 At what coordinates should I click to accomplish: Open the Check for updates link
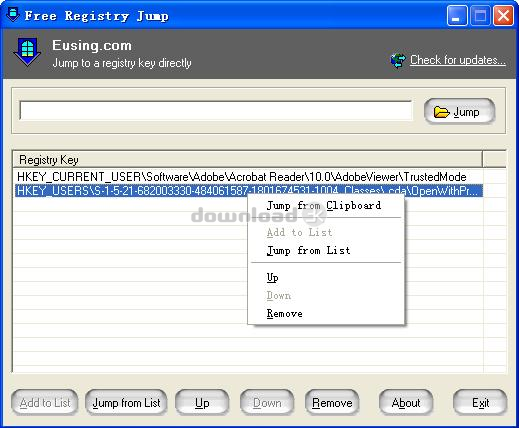tap(458, 60)
